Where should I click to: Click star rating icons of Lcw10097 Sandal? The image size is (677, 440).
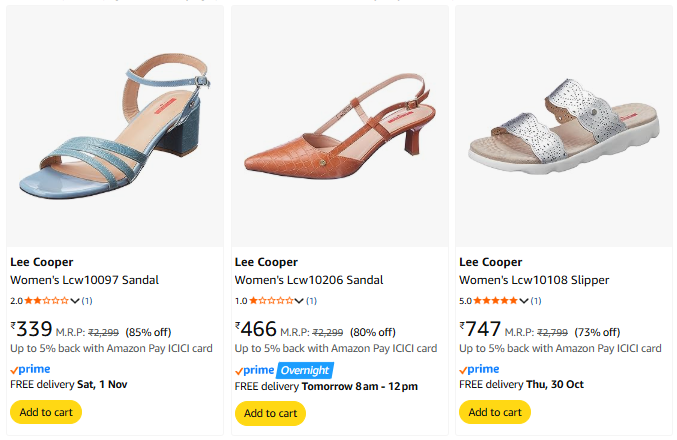(46, 301)
